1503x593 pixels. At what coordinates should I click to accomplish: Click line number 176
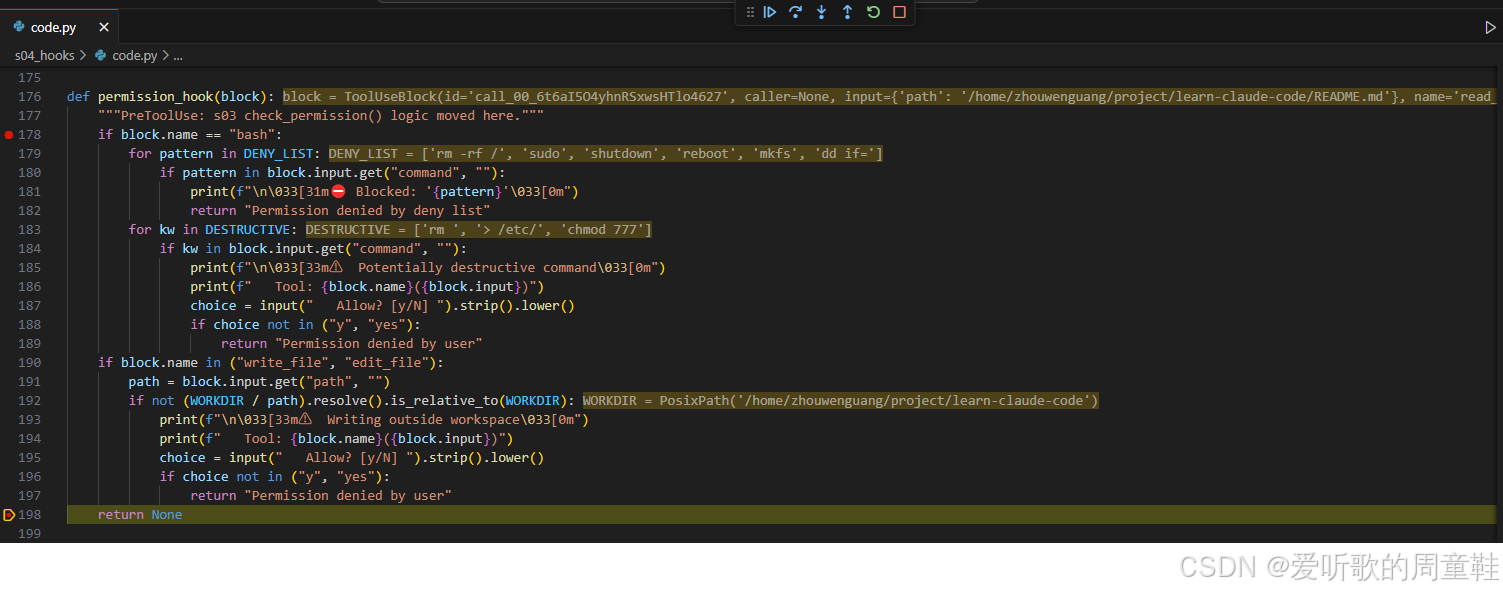click(x=30, y=97)
